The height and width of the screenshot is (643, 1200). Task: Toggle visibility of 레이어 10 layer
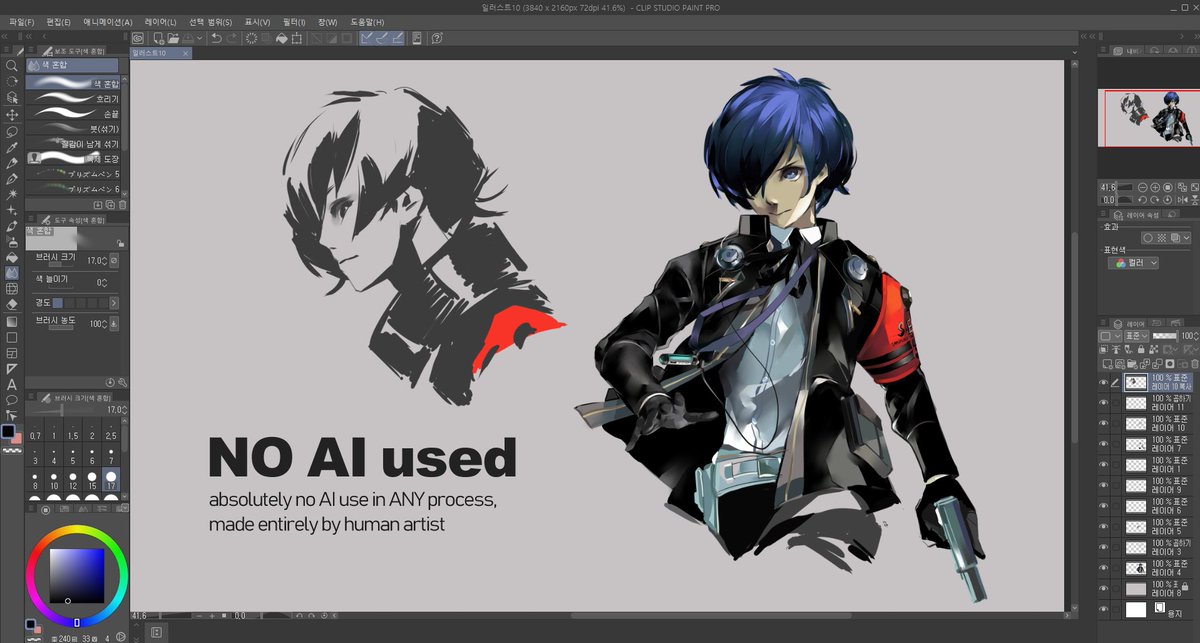coord(1104,423)
